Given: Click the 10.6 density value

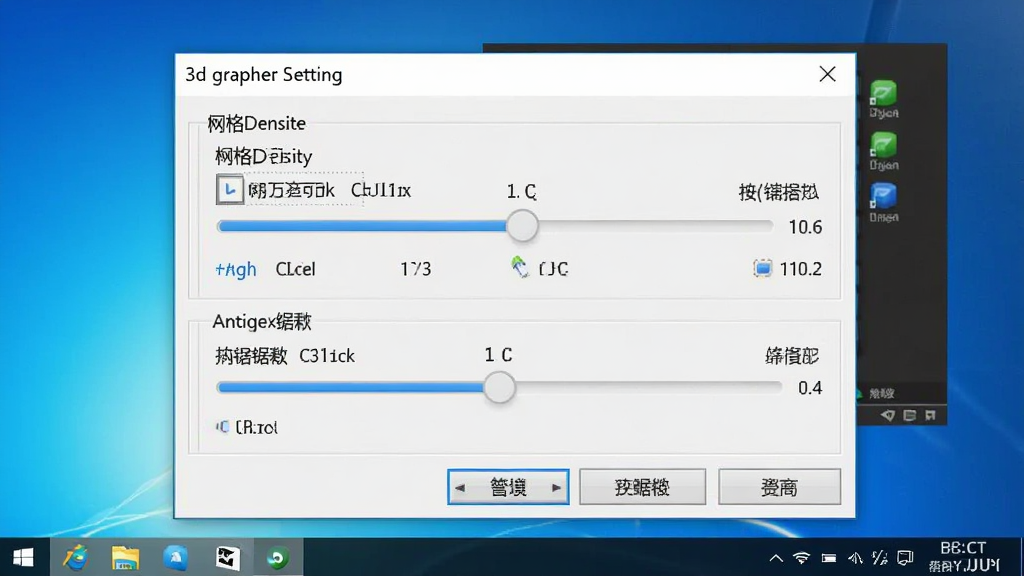Looking at the screenshot, I should pos(805,227).
